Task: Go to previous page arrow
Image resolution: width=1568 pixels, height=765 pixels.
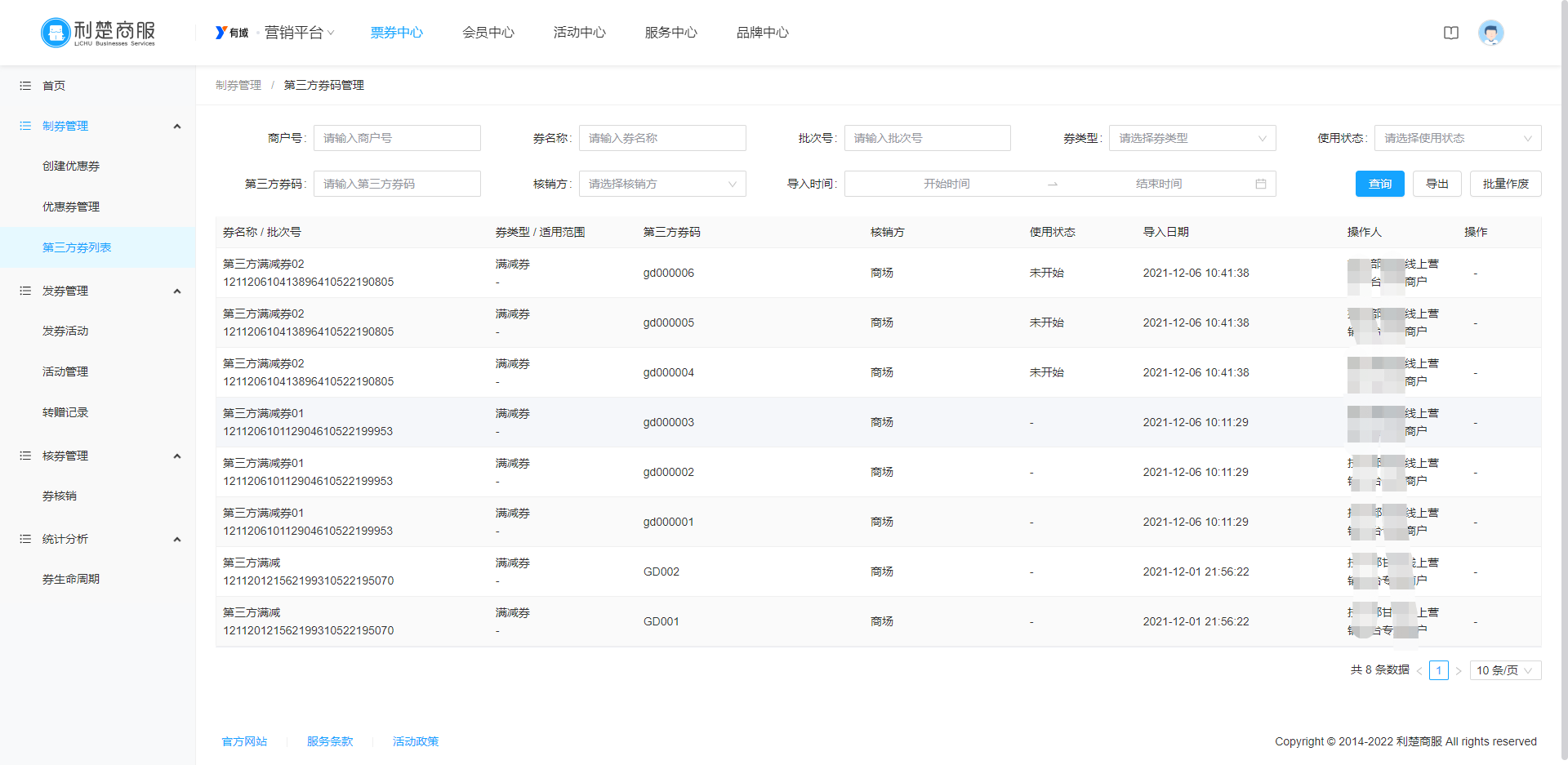Action: 1419,670
